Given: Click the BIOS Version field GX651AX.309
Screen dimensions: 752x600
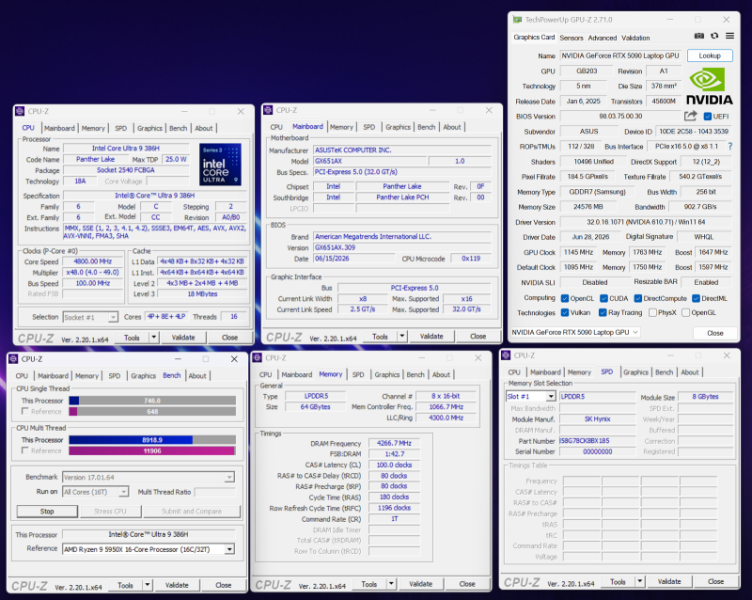Looking at the screenshot, I should tap(403, 247).
